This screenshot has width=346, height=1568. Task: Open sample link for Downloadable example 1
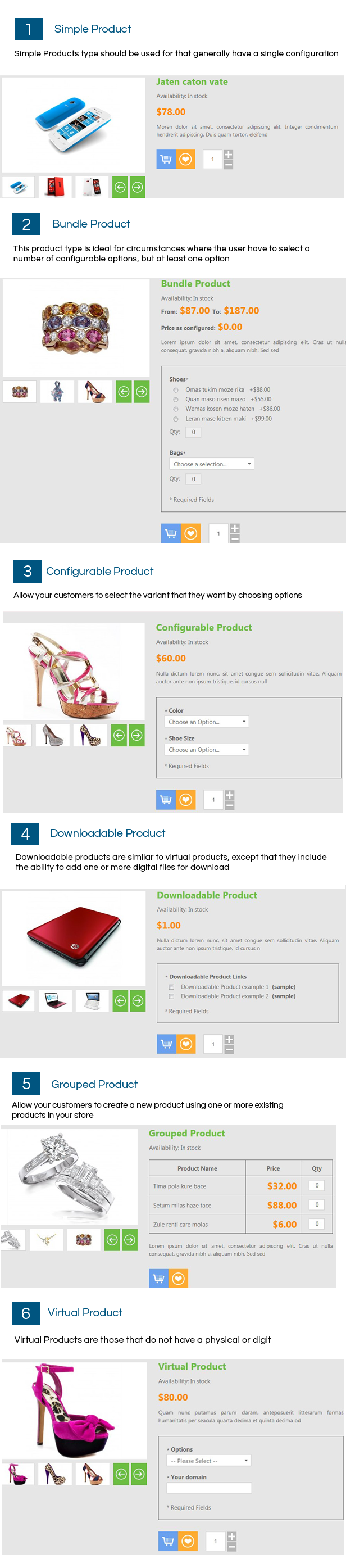[x=283, y=987]
